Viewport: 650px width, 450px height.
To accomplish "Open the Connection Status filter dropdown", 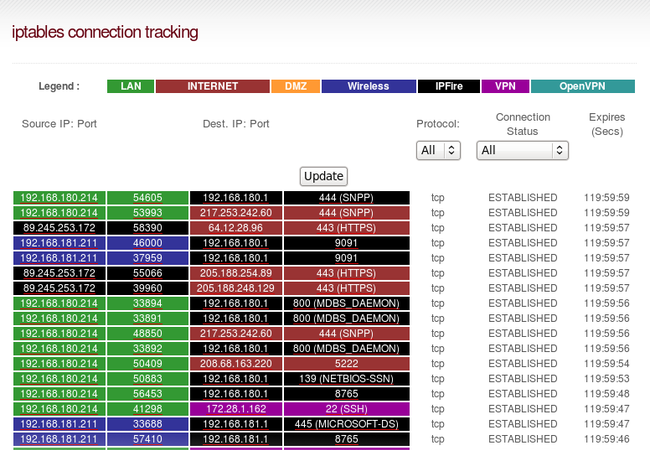I will click(x=522, y=150).
